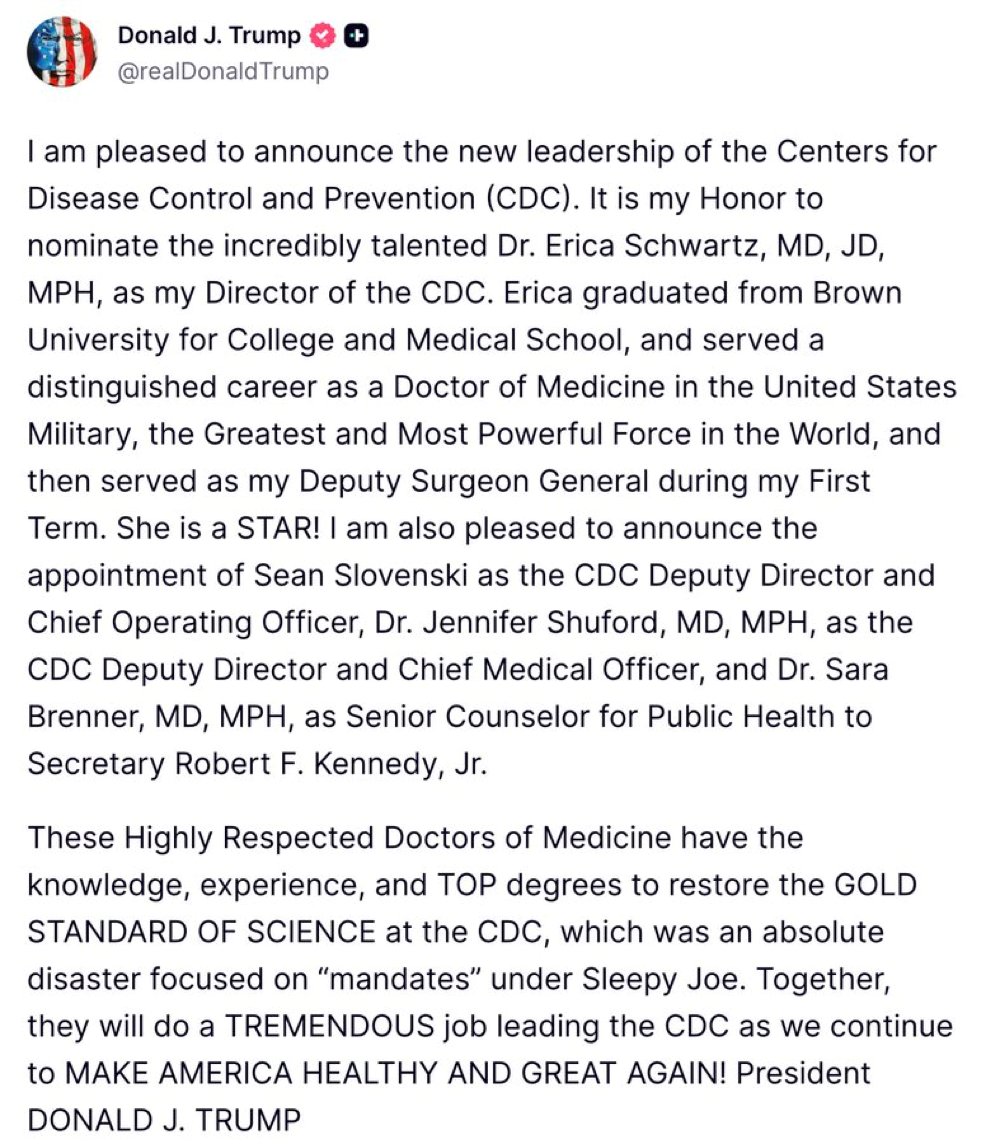Click 'Jennifer Shuford' in the post text
The image size is (987, 1144).
[x=544, y=622]
